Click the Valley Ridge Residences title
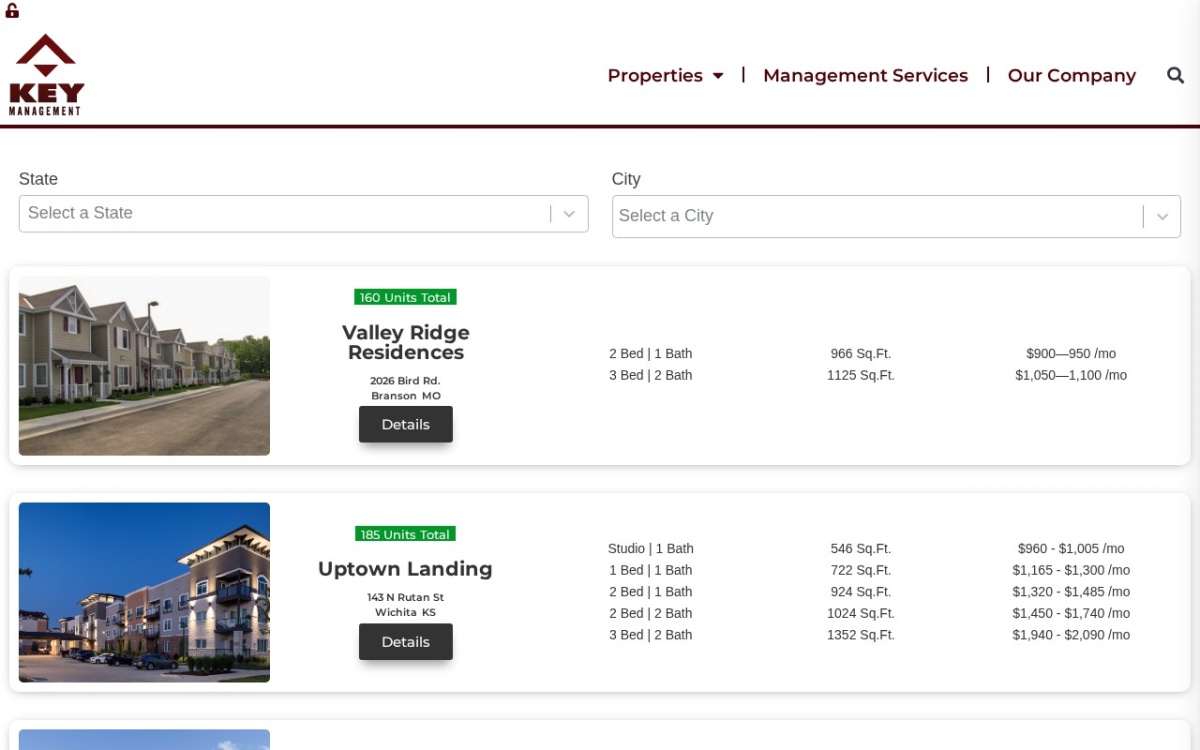This screenshot has height=750, width=1200. point(406,342)
